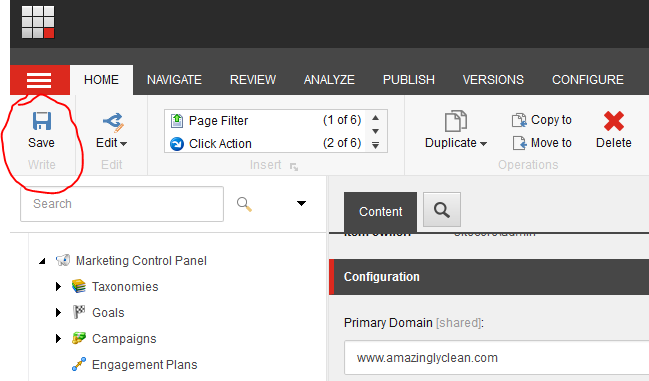Click the Duplicate icon

point(456,122)
